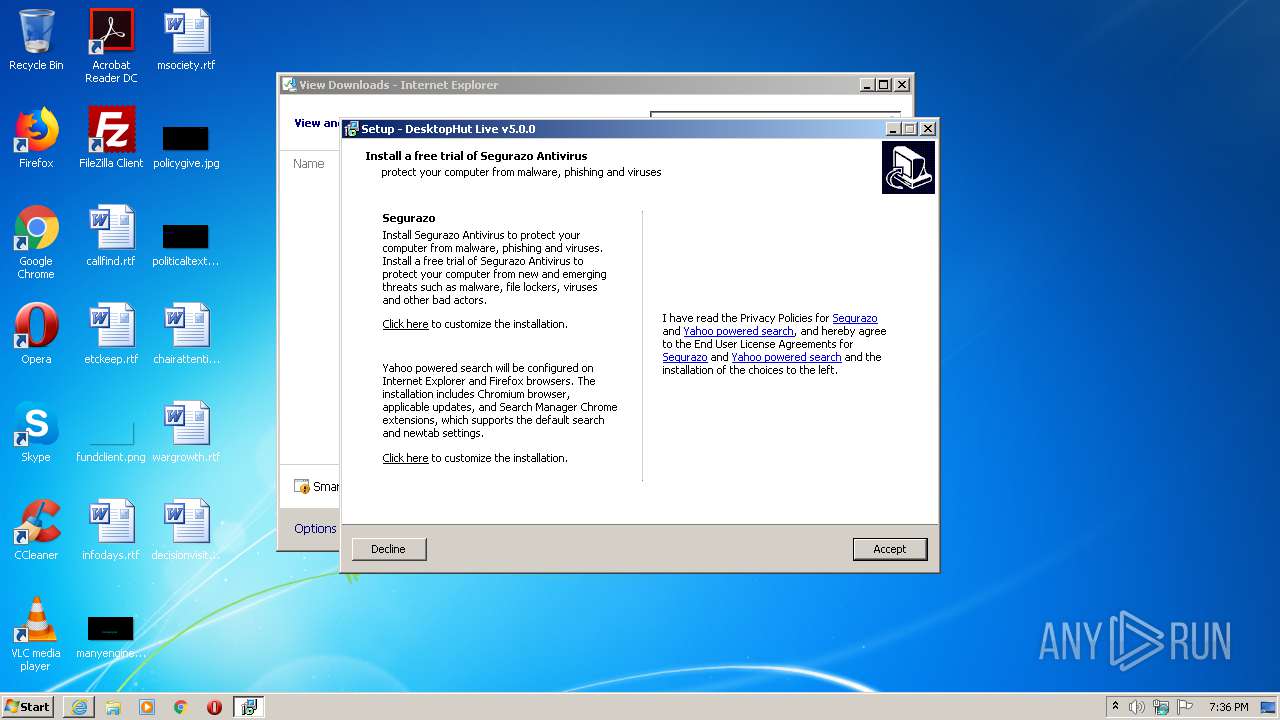Minimize the DesktopHut Live setup window

(892, 129)
